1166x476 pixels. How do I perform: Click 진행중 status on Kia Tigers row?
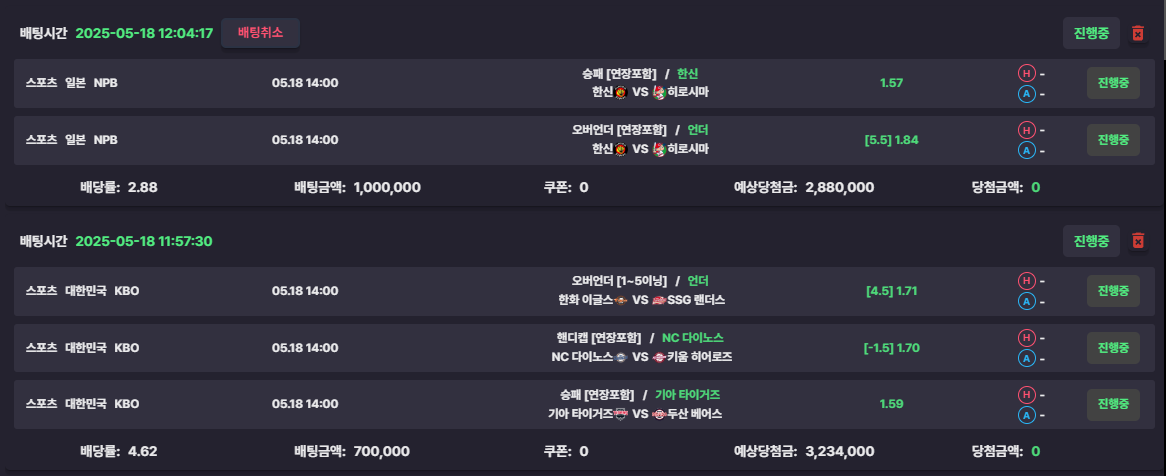pos(1113,404)
